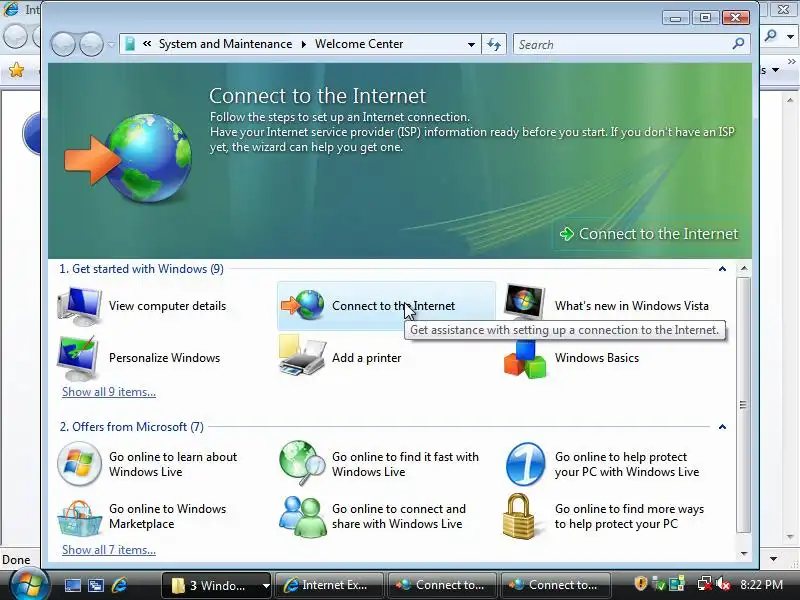The height and width of the screenshot is (600, 800).
Task: Open the Windows Marketplace basket icon
Action: 79,518
